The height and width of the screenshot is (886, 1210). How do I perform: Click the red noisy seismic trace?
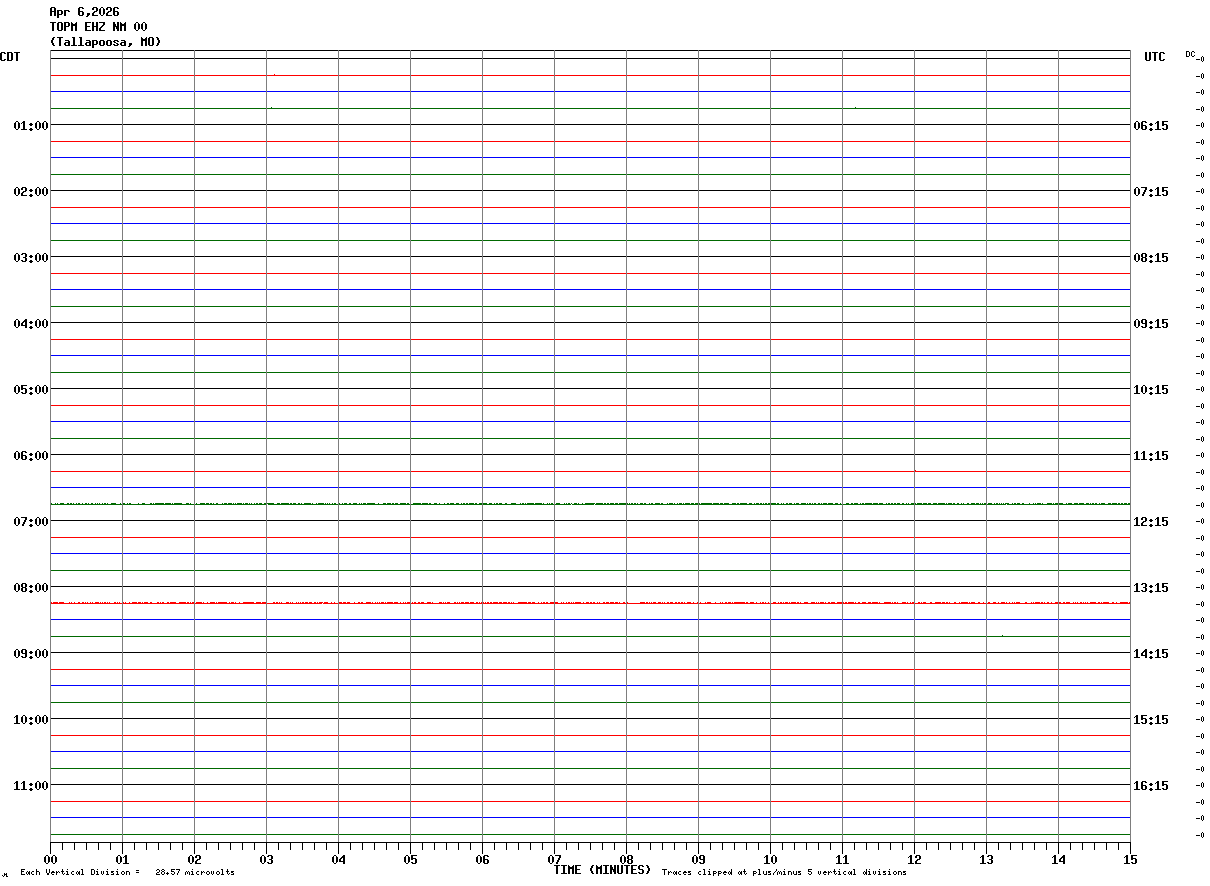point(590,603)
